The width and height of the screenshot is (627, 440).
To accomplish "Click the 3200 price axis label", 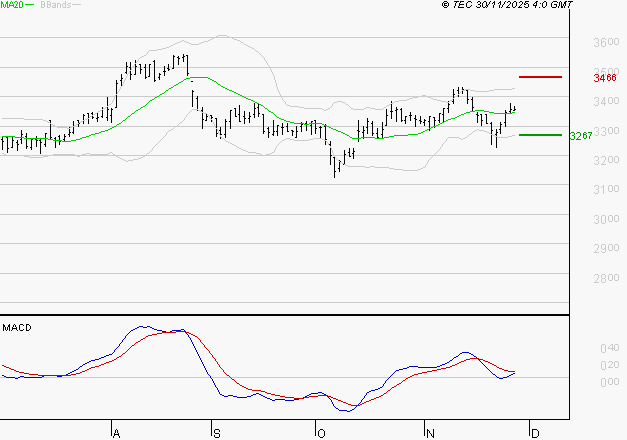I will 606,160.
